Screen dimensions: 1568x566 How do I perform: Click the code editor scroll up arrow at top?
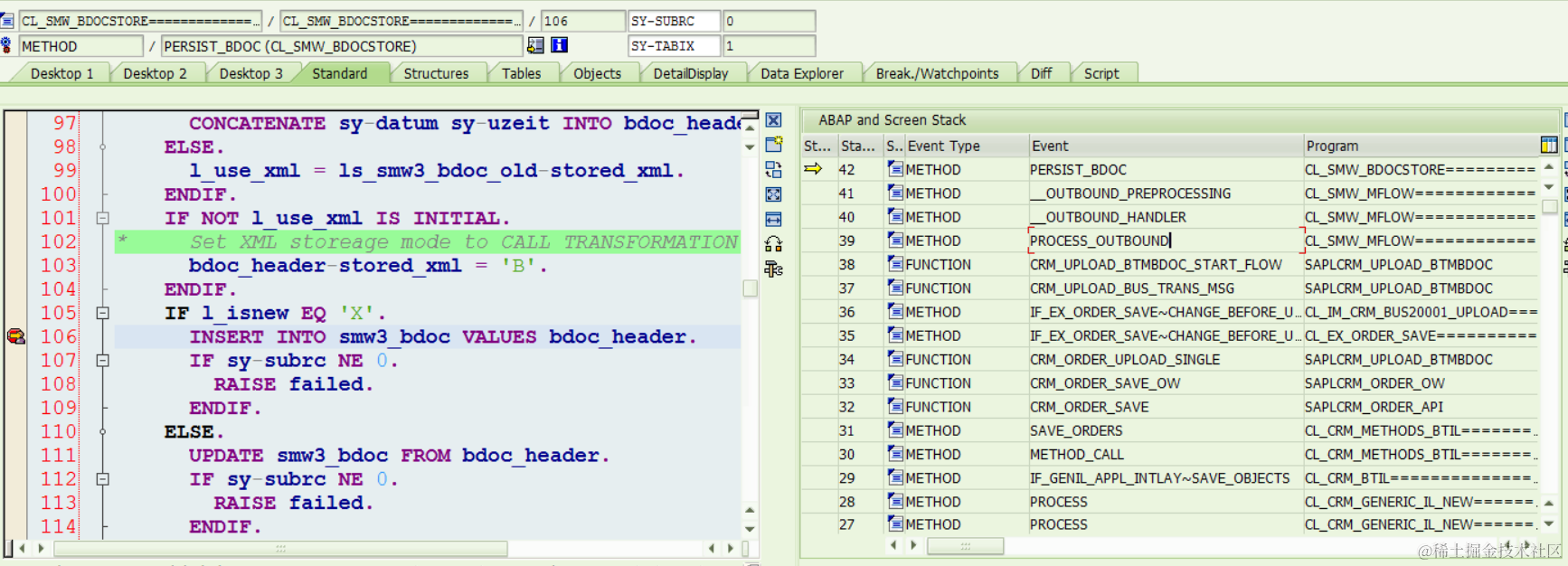pyautogui.click(x=750, y=130)
